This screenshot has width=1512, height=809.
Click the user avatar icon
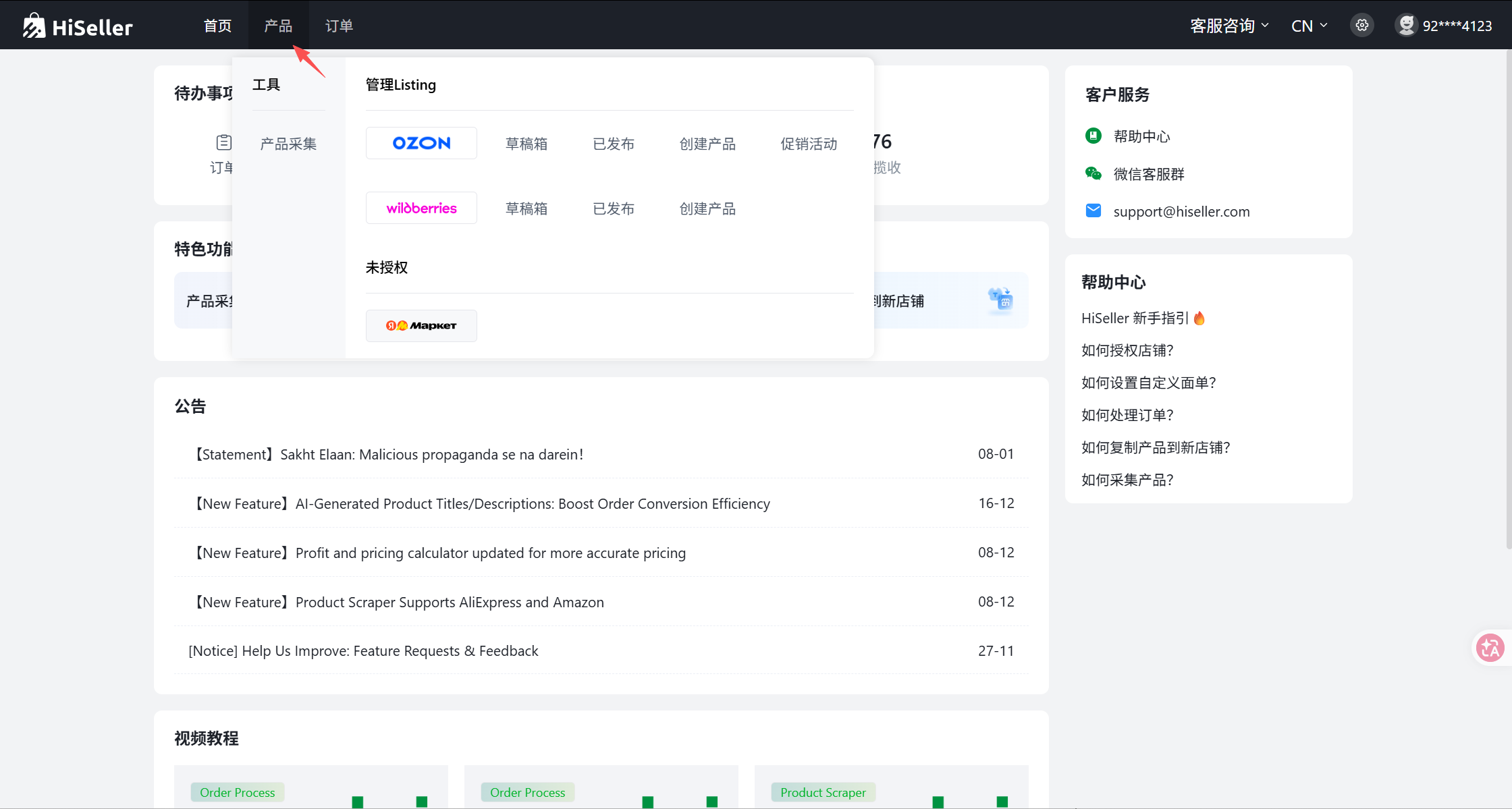coord(1406,26)
